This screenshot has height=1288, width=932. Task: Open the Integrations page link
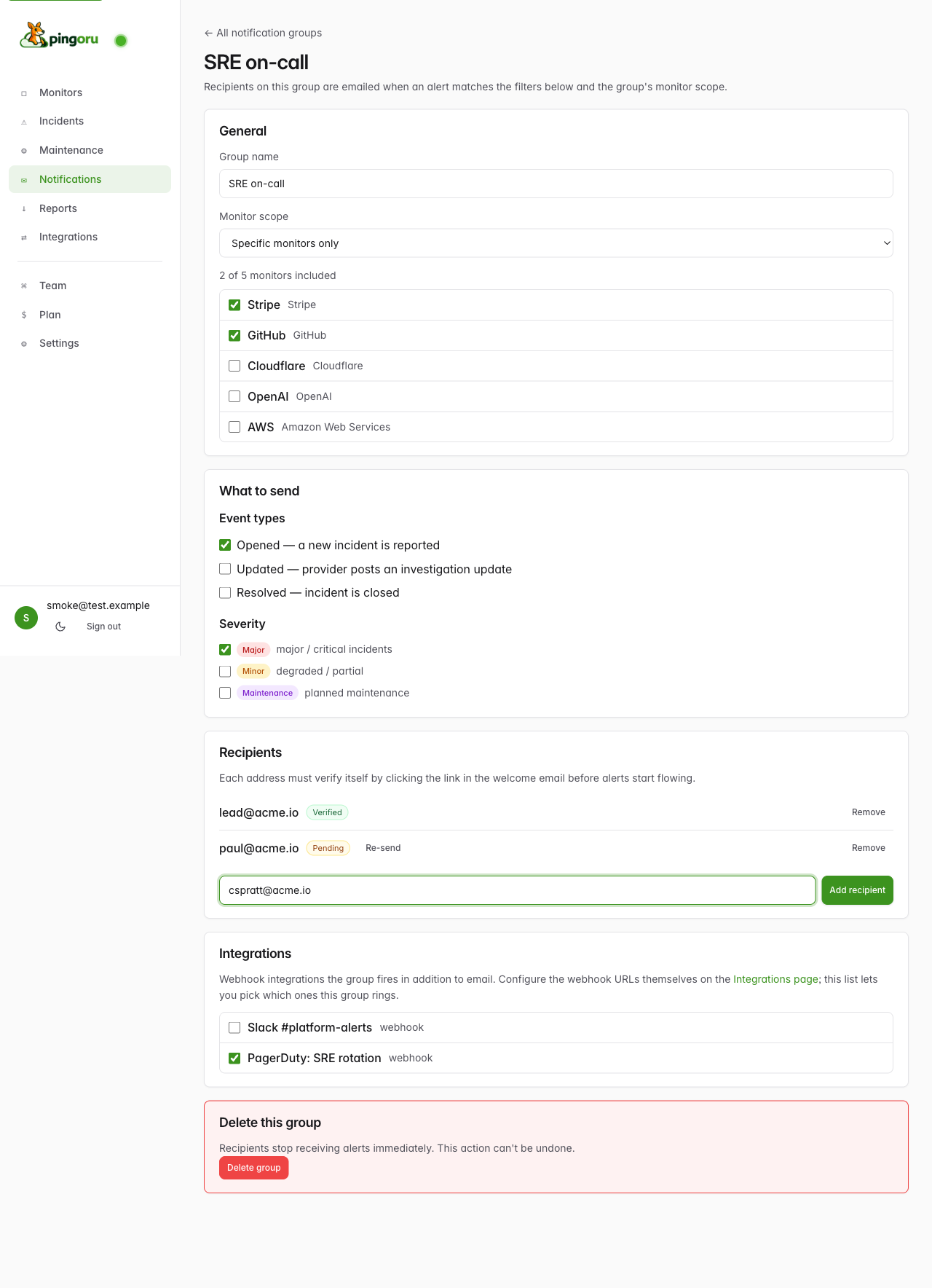776,979
